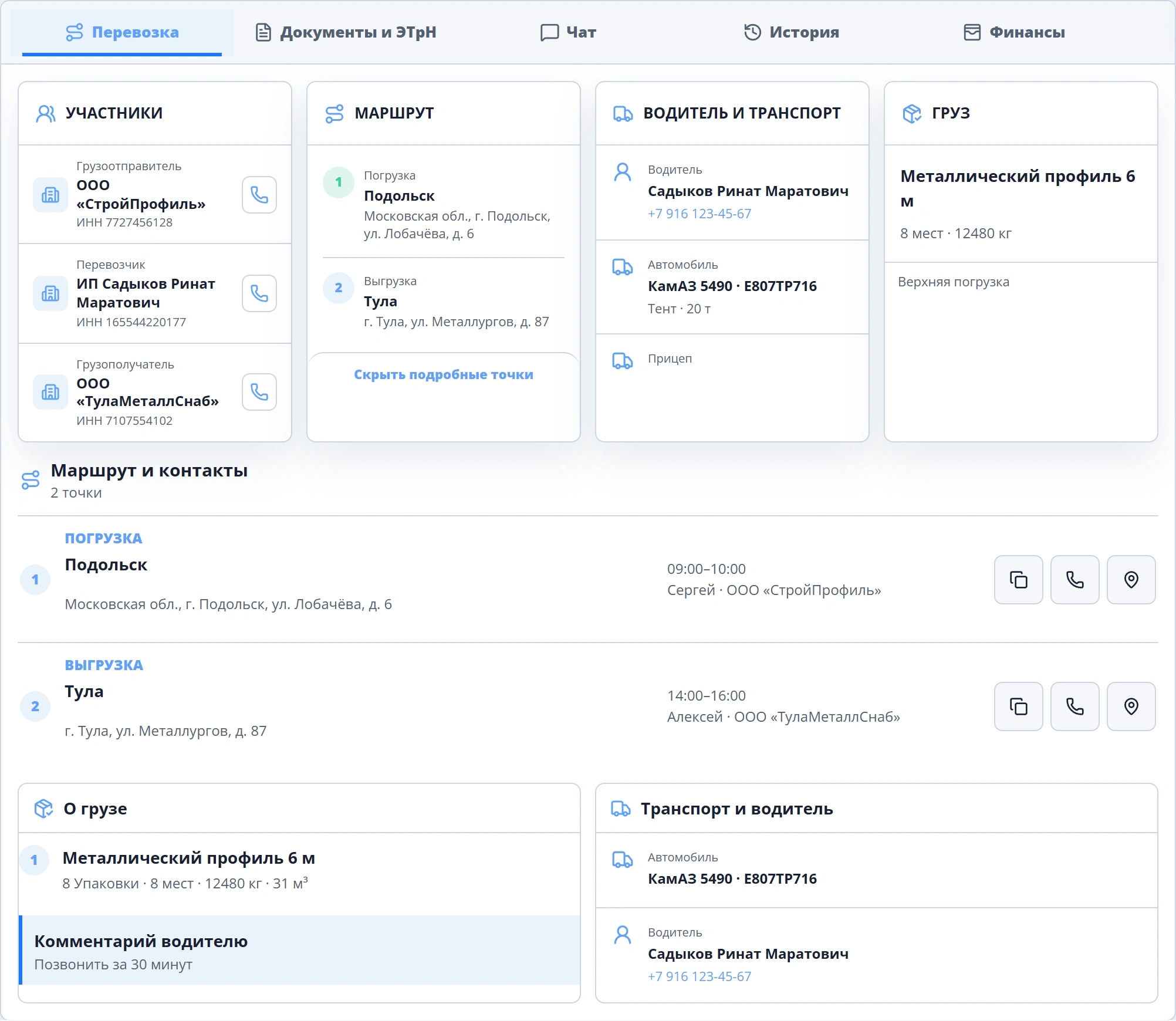Call carrier ИП Садыков Ринат Маратович
This screenshot has width=1176, height=1021.
click(259, 293)
